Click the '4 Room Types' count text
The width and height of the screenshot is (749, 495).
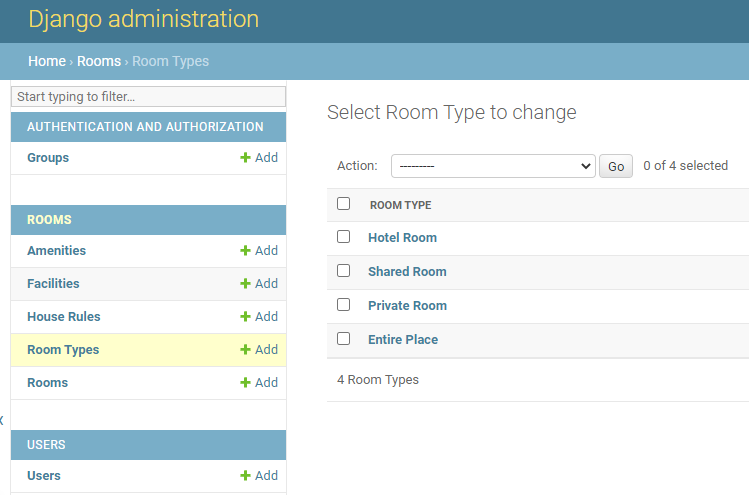(x=378, y=380)
